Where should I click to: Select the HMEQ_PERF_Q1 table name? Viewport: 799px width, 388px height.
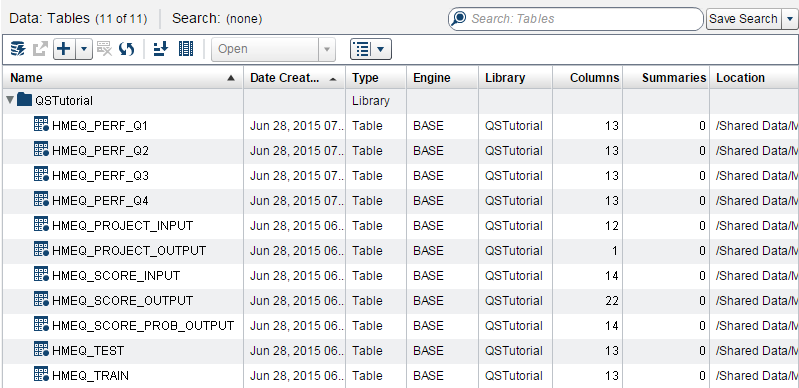point(100,126)
